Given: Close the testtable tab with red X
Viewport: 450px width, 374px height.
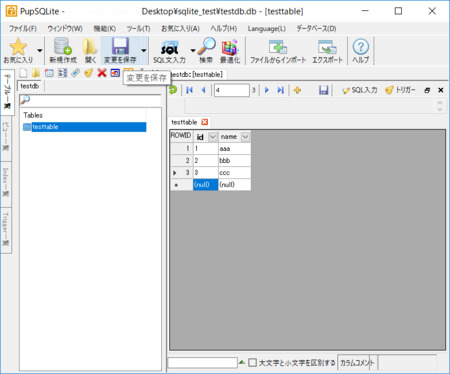Looking at the screenshot, I should [x=205, y=122].
